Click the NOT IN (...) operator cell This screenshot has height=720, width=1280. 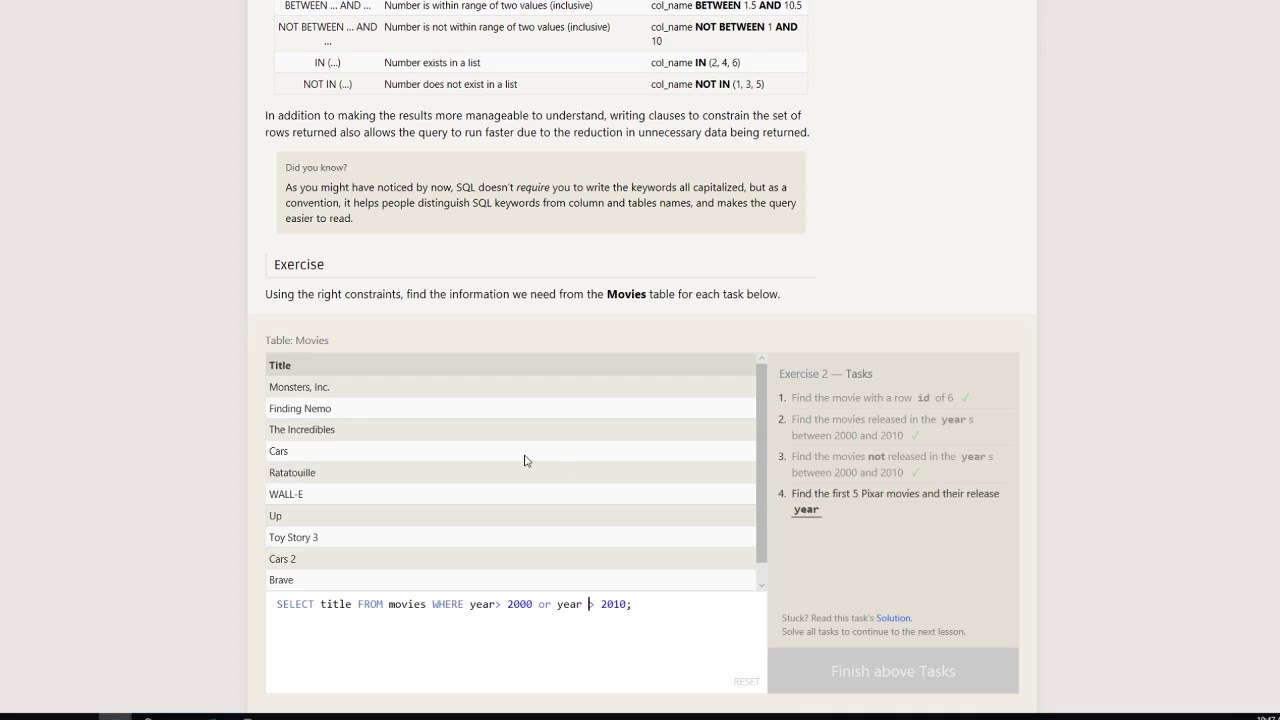point(327,84)
